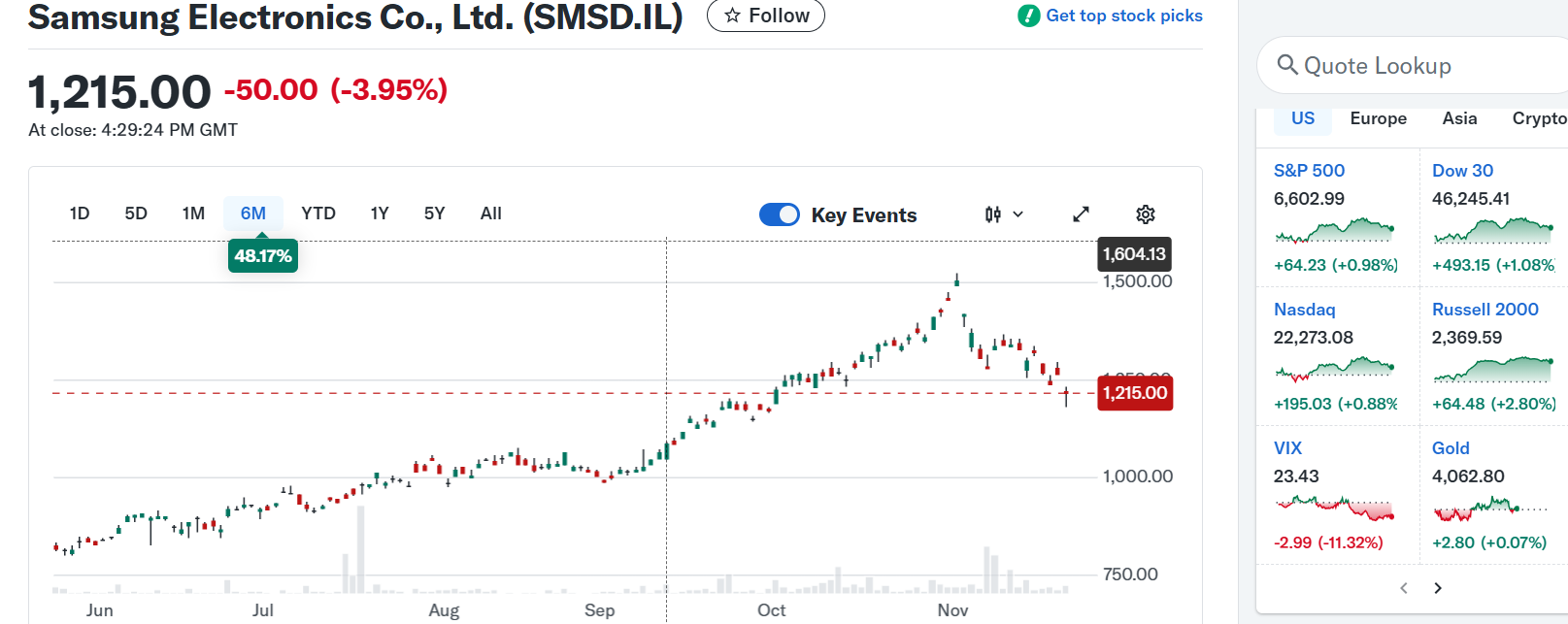
Task: Toggle the Key Events switch off
Action: [x=780, y=214]
